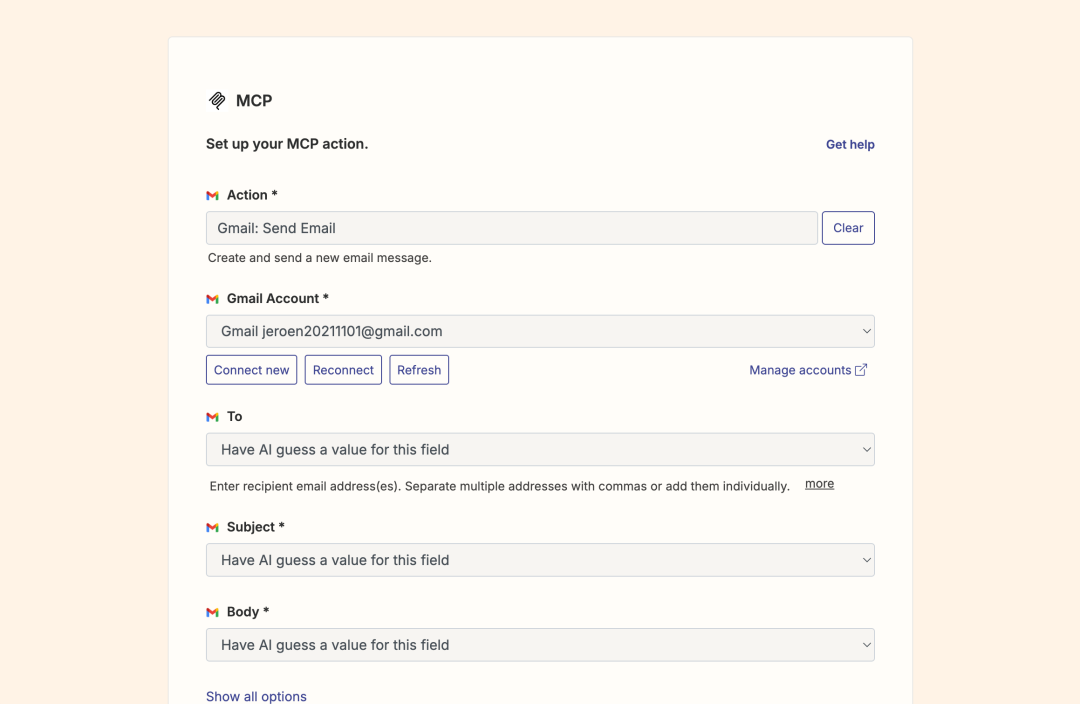Click the Gmail icon next to the To field
This screenshot has height=704, width=1080.
211,417
